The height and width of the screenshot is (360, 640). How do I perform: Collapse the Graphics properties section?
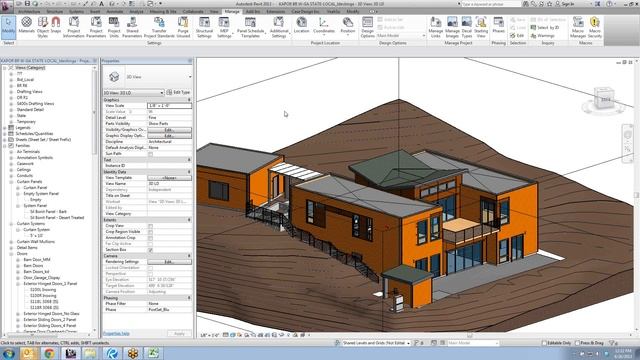point(189,100)
